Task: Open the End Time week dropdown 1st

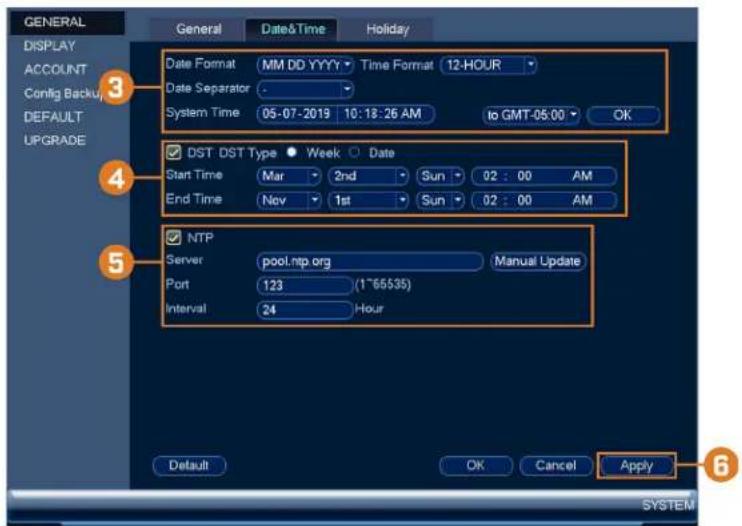Action: tap(368, 200)
